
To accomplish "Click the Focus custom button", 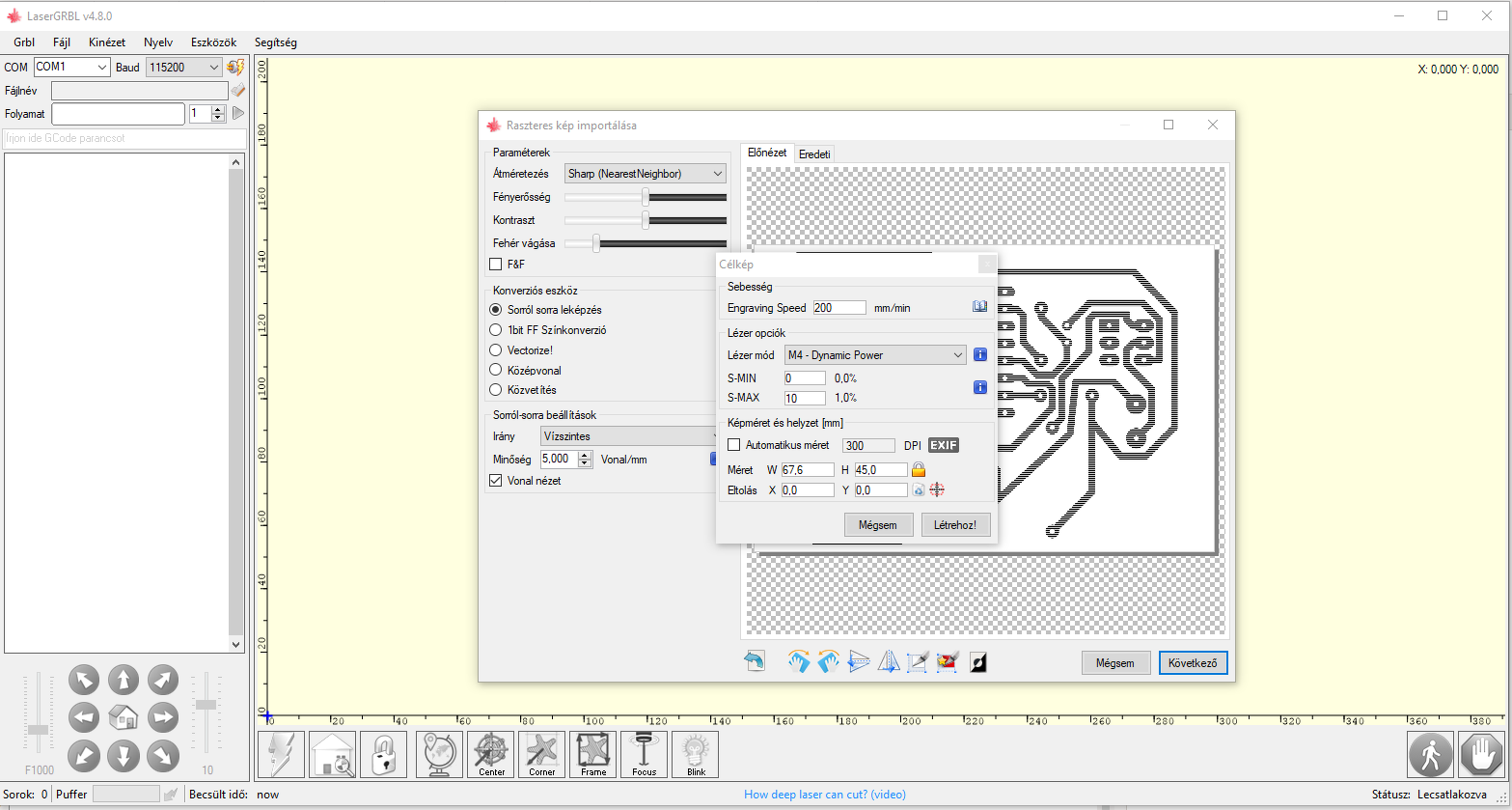I will click(x=644, y=754).
